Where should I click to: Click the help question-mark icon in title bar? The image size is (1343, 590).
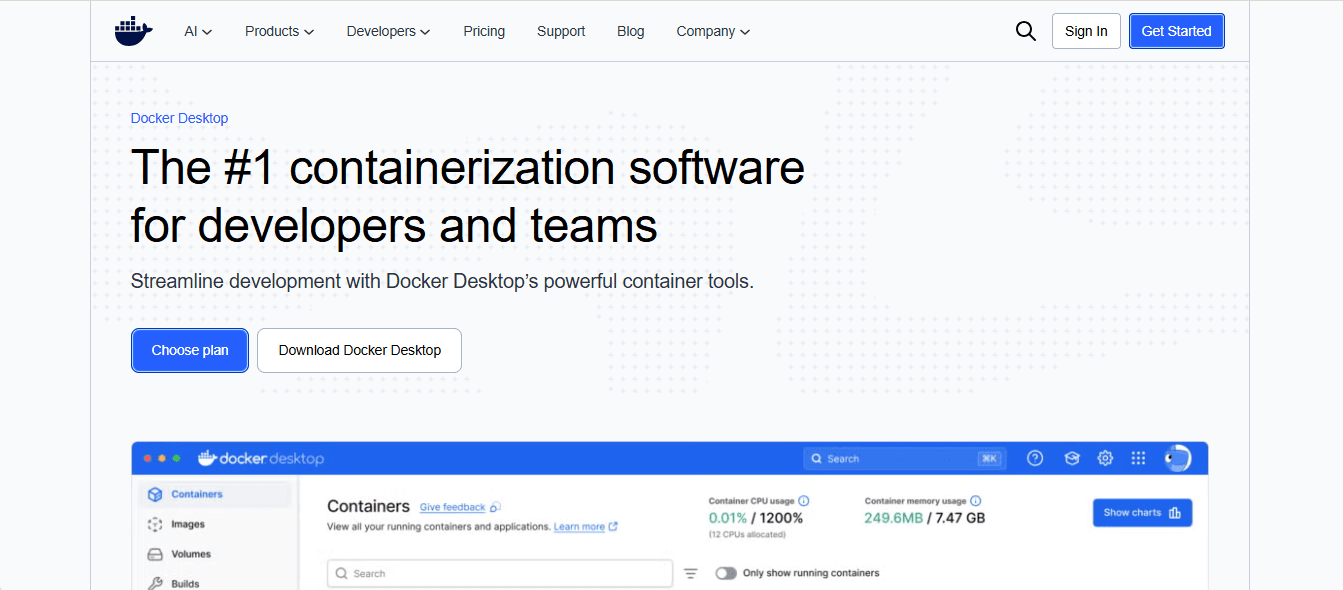pyautogui.click(x=1034, y=457)
